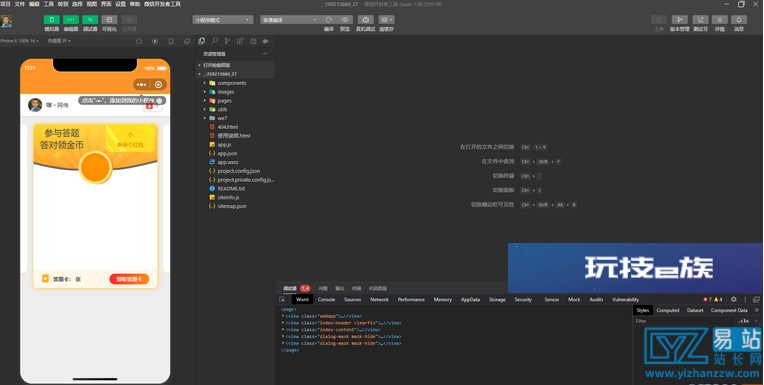The image size is (764, 385).
Task: Open the 清缓存 clear cache dropdown
Action: pos(386,20)
